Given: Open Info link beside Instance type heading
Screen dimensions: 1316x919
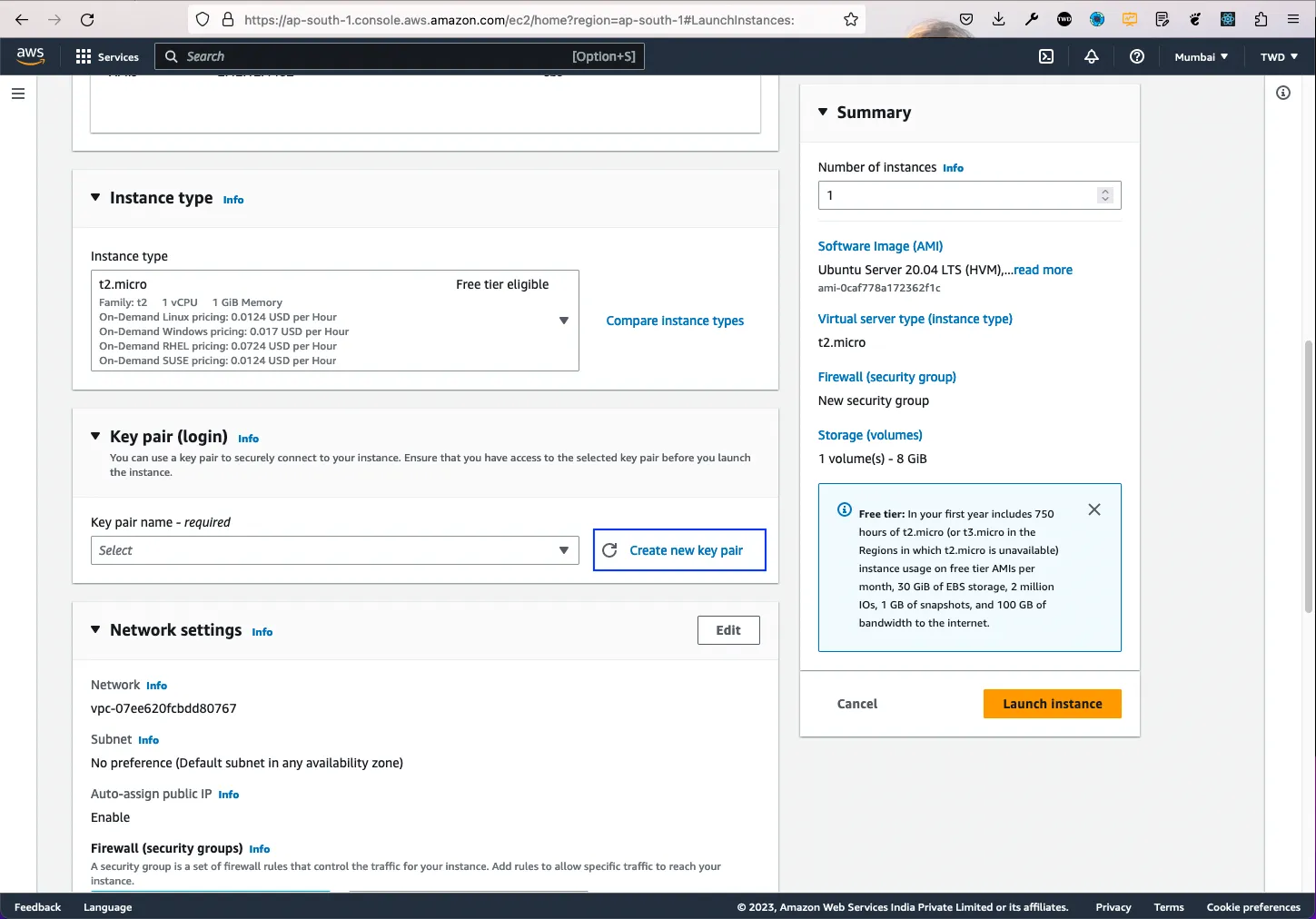Looking at the screenshot, I should (x=233, y=200).
